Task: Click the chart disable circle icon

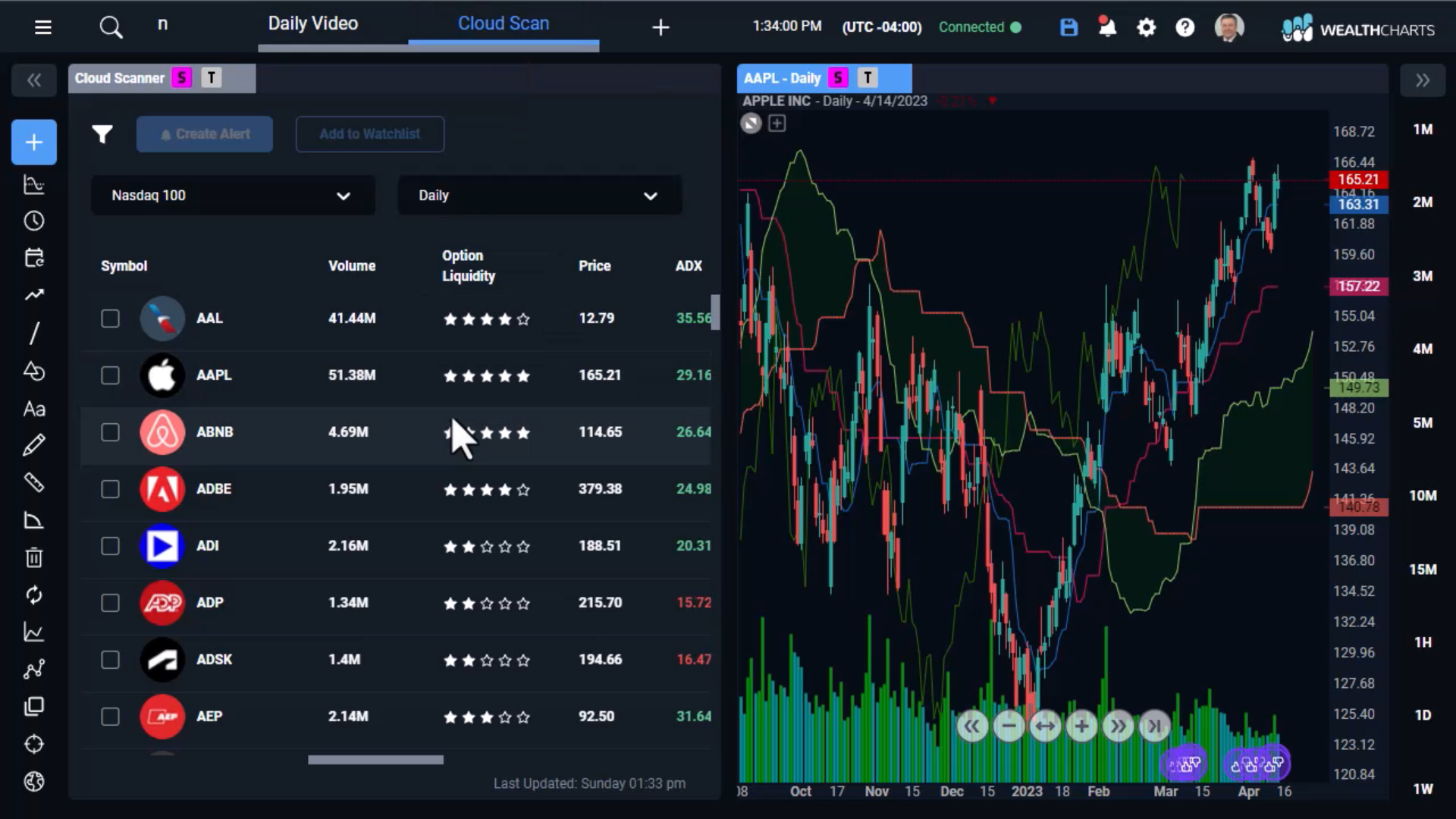Action: tap(751, 123)
